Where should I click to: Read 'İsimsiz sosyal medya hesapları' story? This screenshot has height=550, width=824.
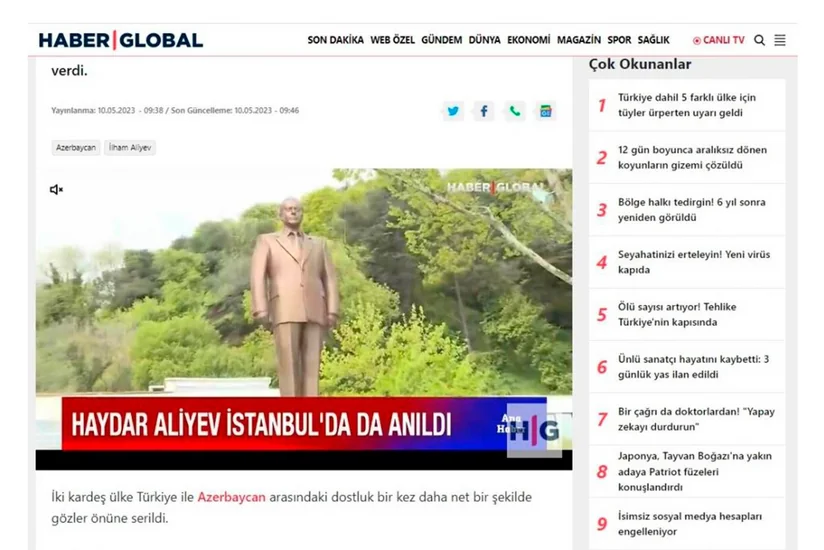coord(687,524)
